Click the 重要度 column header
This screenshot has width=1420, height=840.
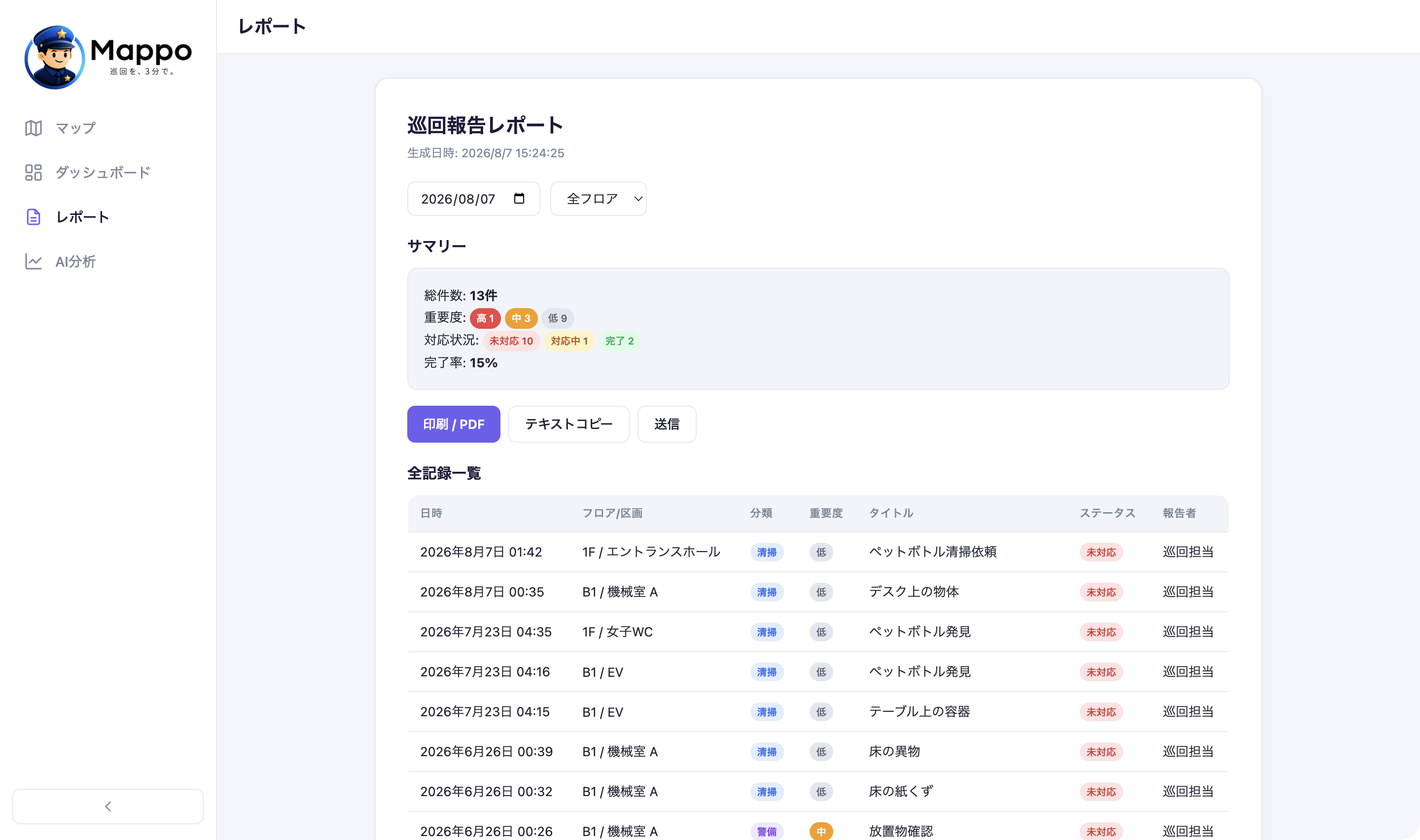[x=826, y=513]
